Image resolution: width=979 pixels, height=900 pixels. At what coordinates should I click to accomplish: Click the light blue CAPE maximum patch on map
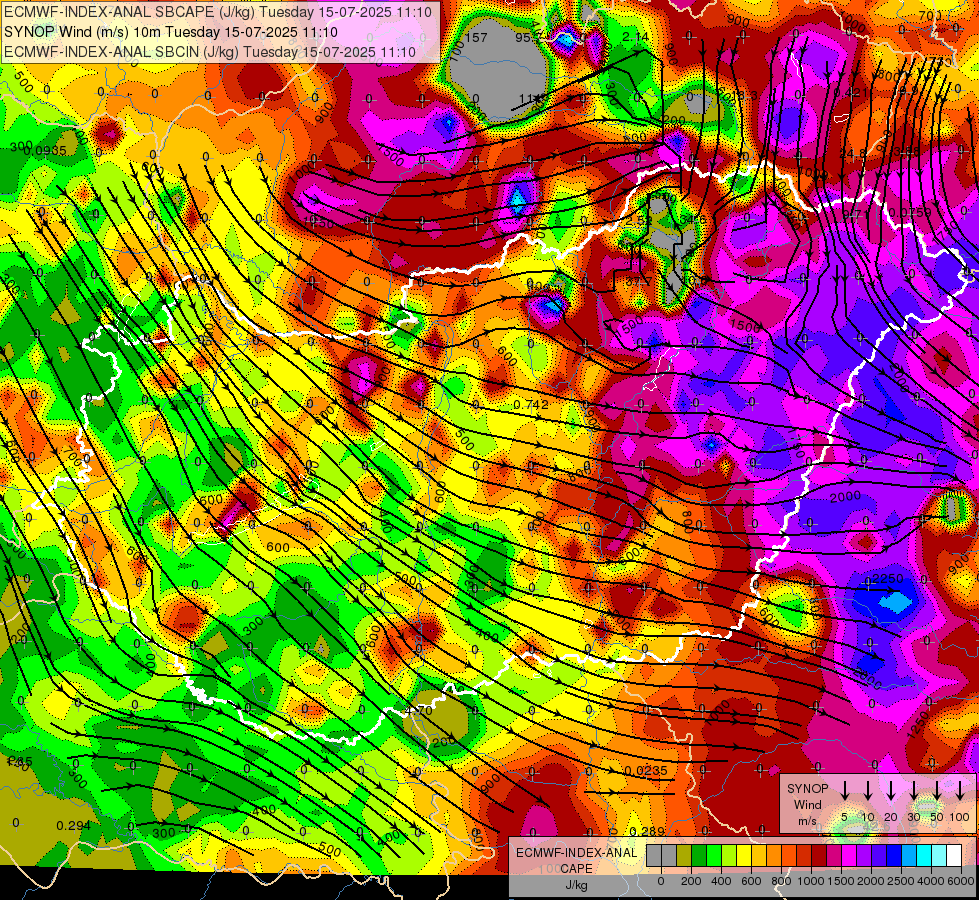click(x=895, y=601)
